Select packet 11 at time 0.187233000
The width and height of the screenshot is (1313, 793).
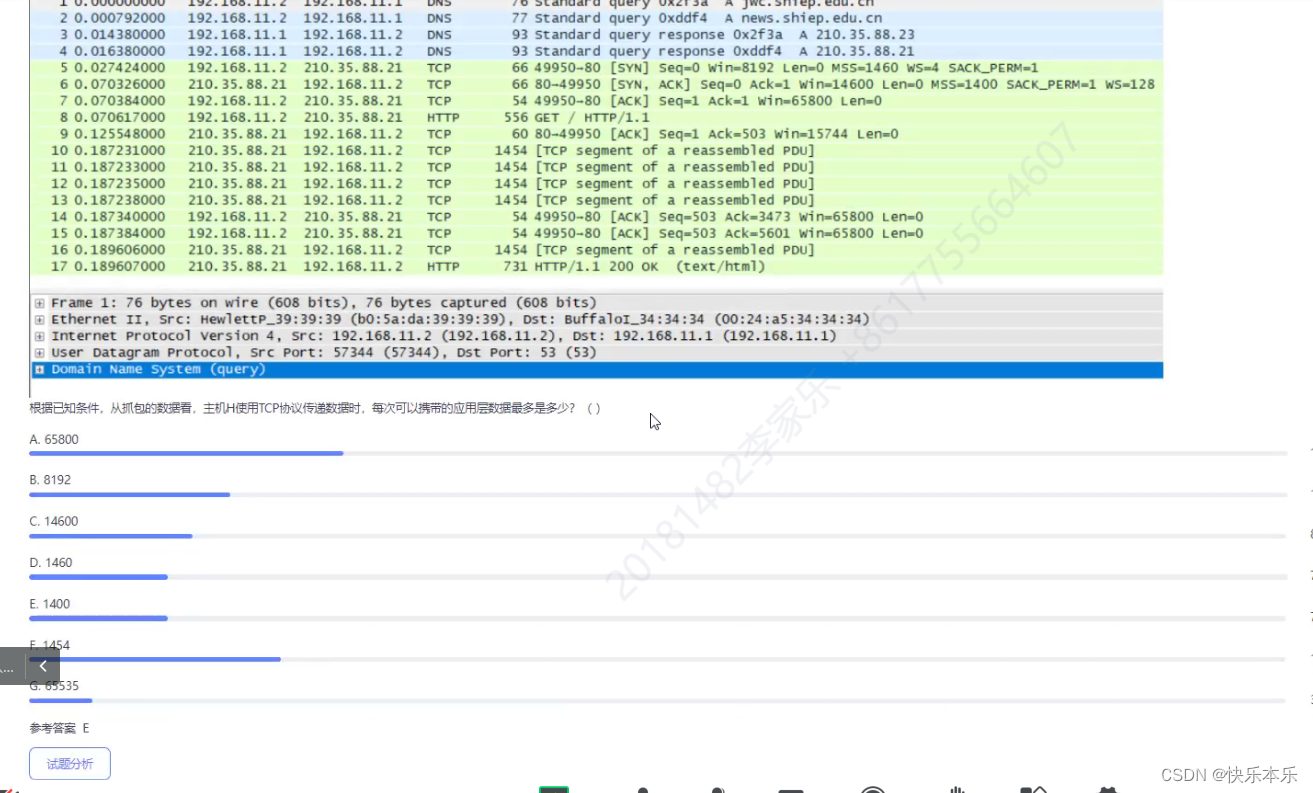[x=596, y=167]
